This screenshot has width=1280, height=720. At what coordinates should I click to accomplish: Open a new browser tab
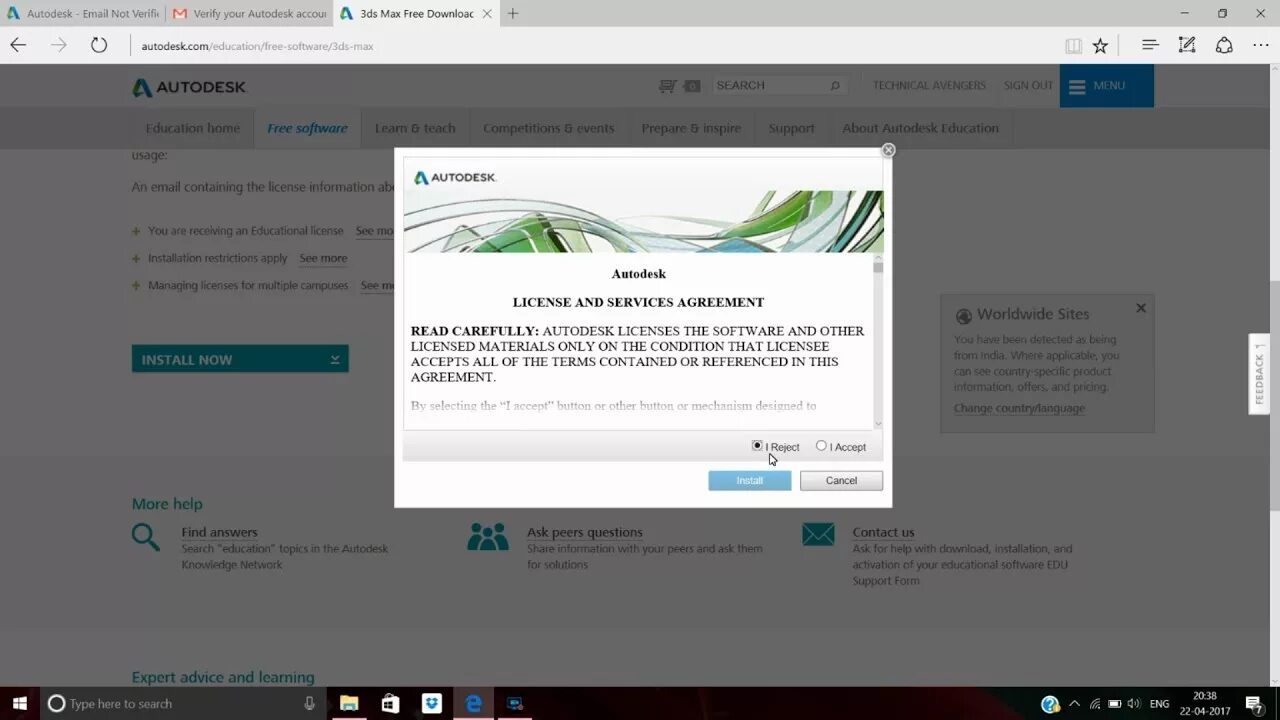[513, 14]
